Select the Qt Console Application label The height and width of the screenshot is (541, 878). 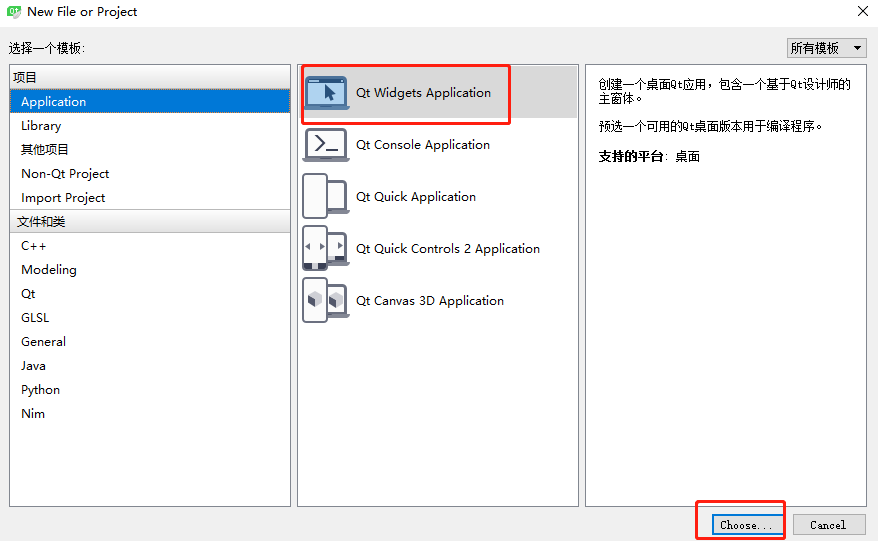pos(423,145)
